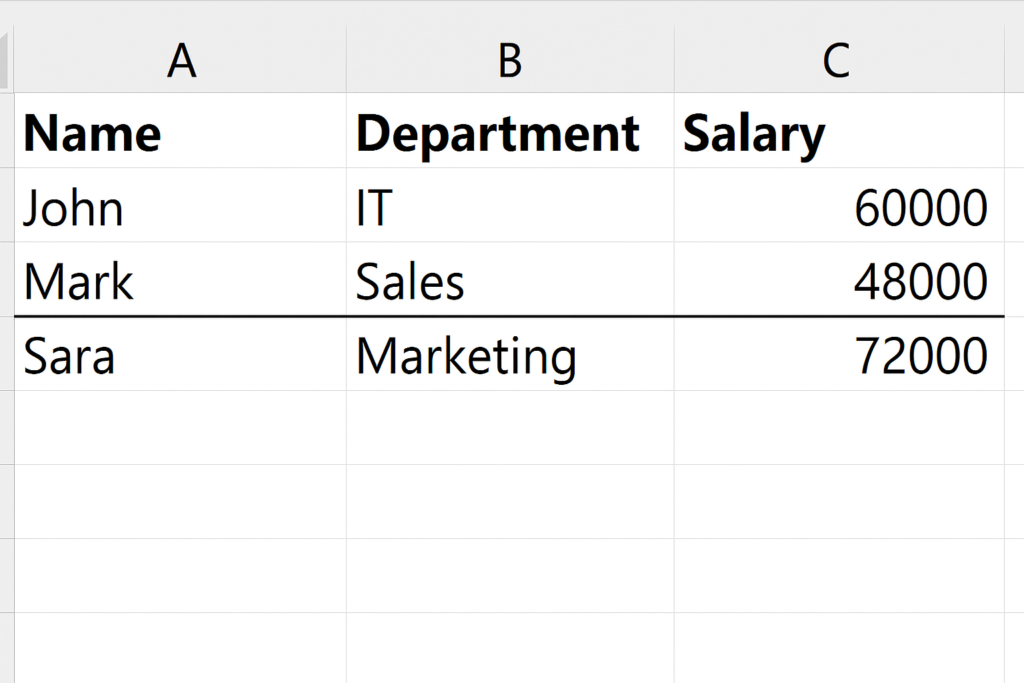The image size is (1024, 683).
Task: Select column B header
Action: (510, 59)
